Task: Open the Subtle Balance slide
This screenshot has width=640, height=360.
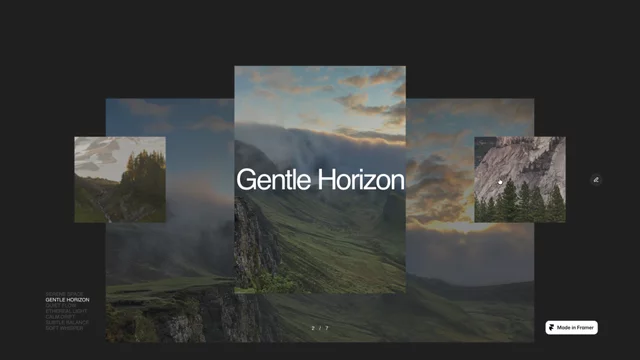Action: pos(67,322)
